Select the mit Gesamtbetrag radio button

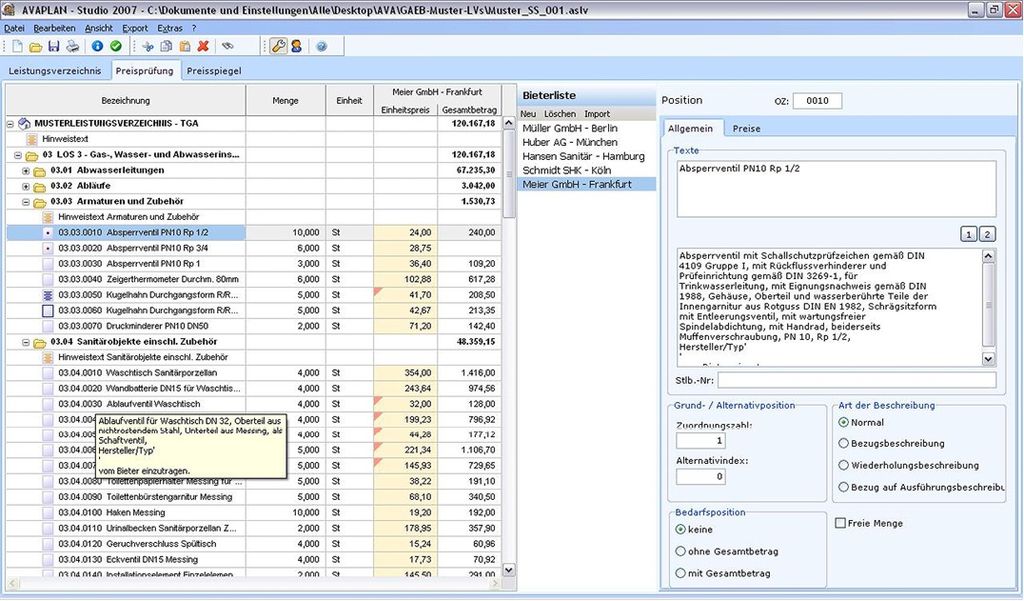click(680, 574)
